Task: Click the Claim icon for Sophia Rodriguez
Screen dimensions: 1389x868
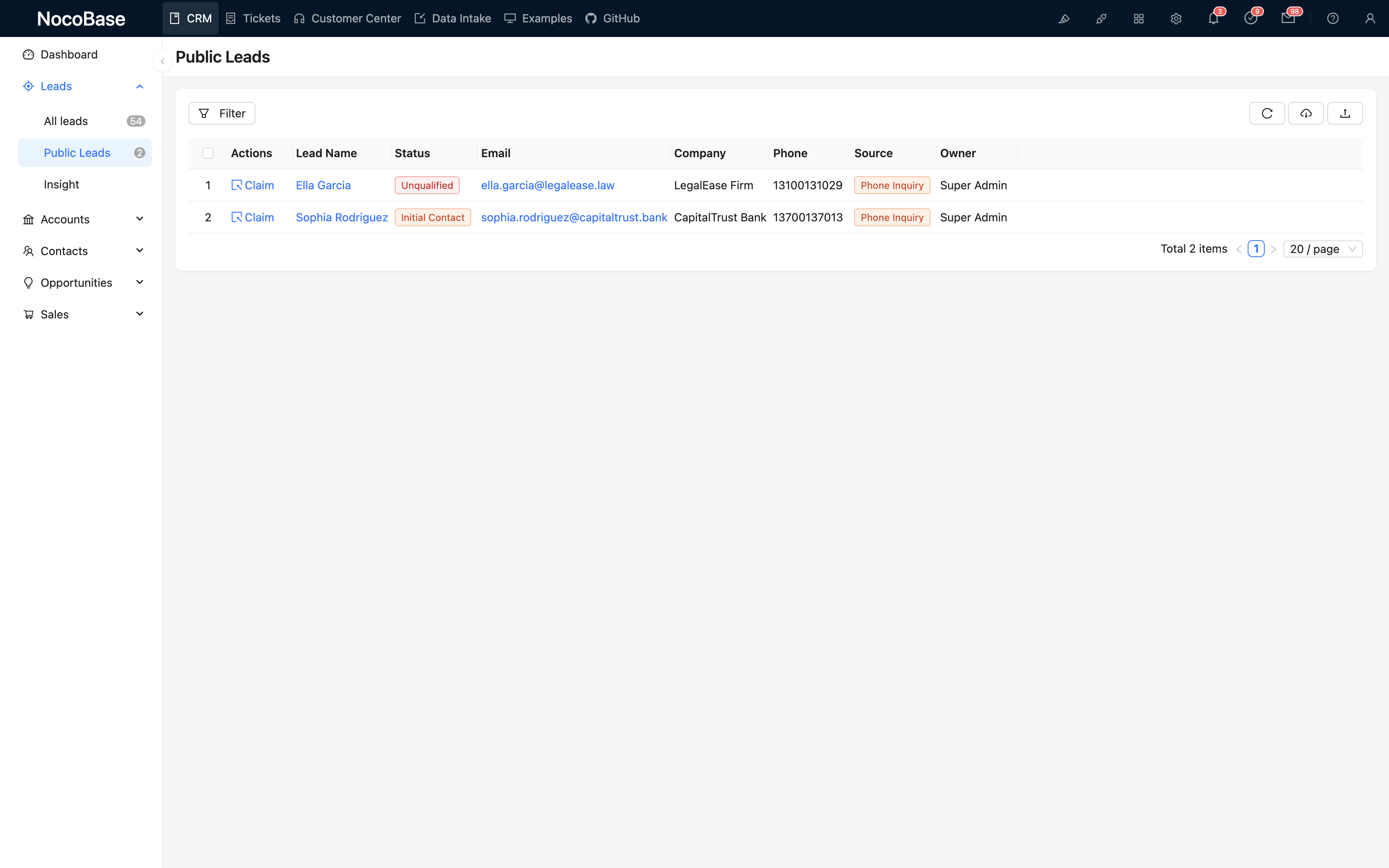Action: pyautogui.click(x=236, y=217)
